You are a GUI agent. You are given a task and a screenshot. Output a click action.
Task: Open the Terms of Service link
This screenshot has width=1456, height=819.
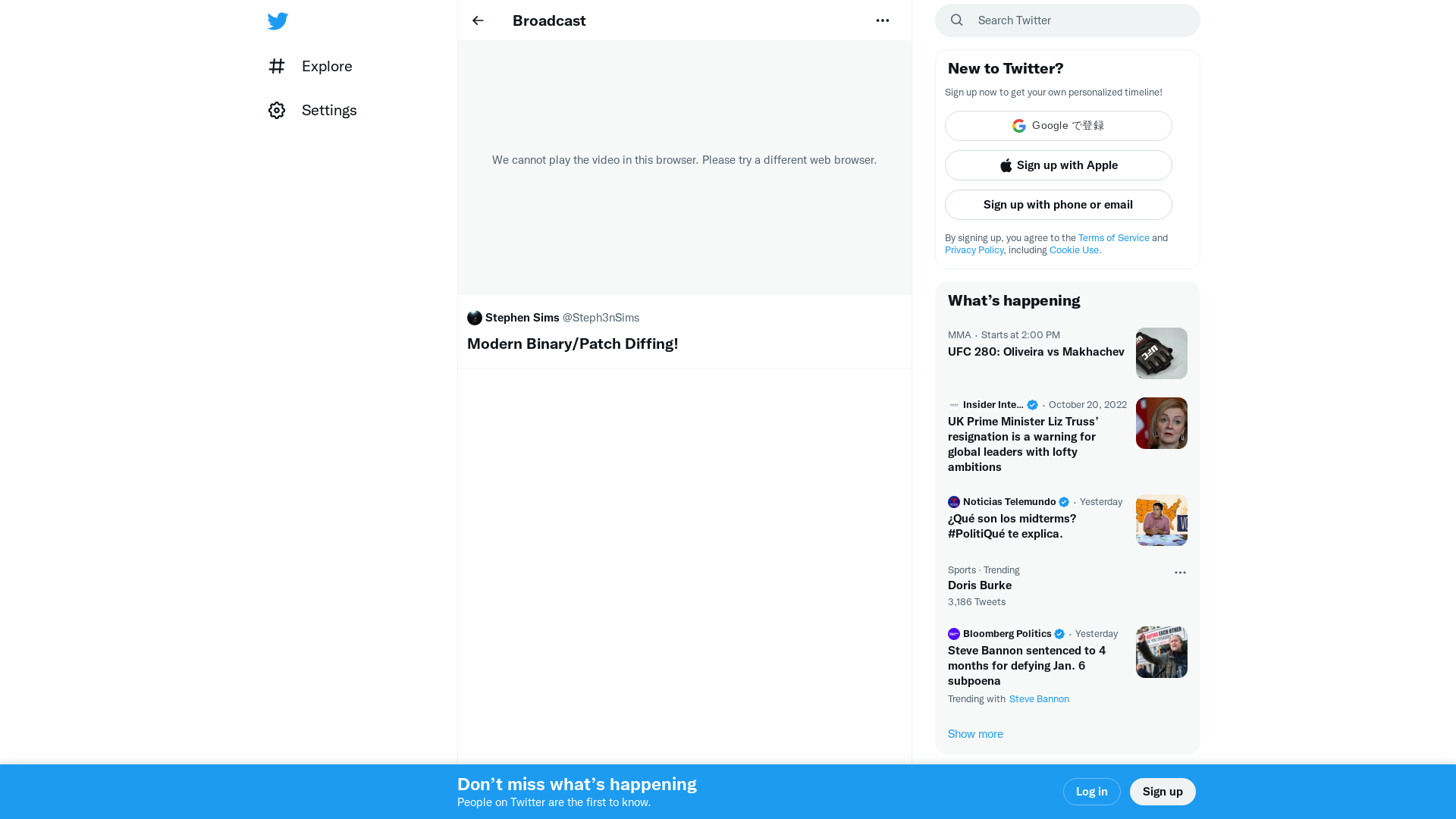click(x=1113, y=237)
